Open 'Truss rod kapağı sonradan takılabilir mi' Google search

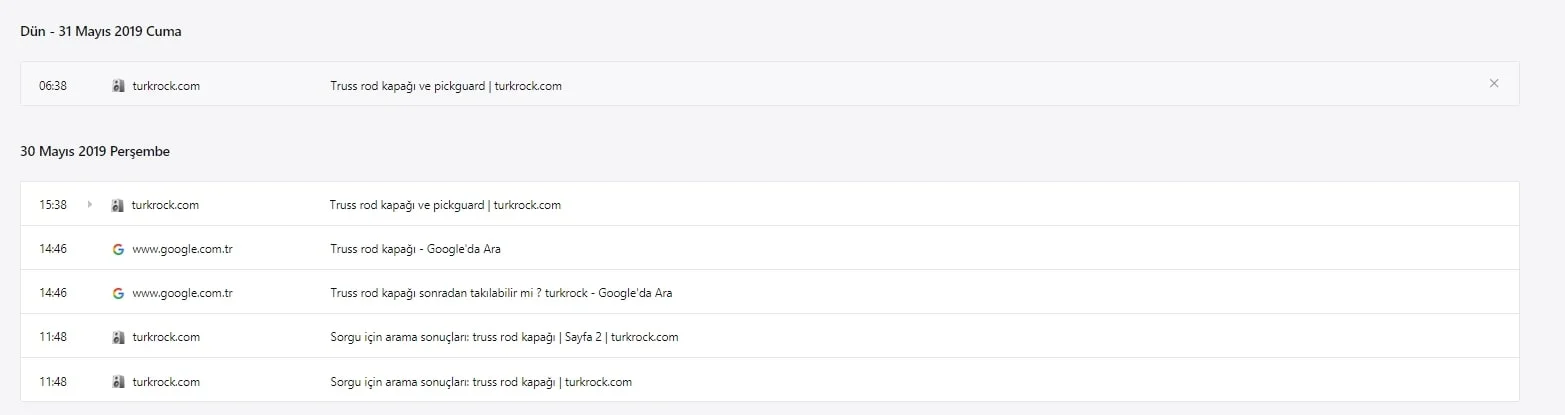click(x=501, y=293)
